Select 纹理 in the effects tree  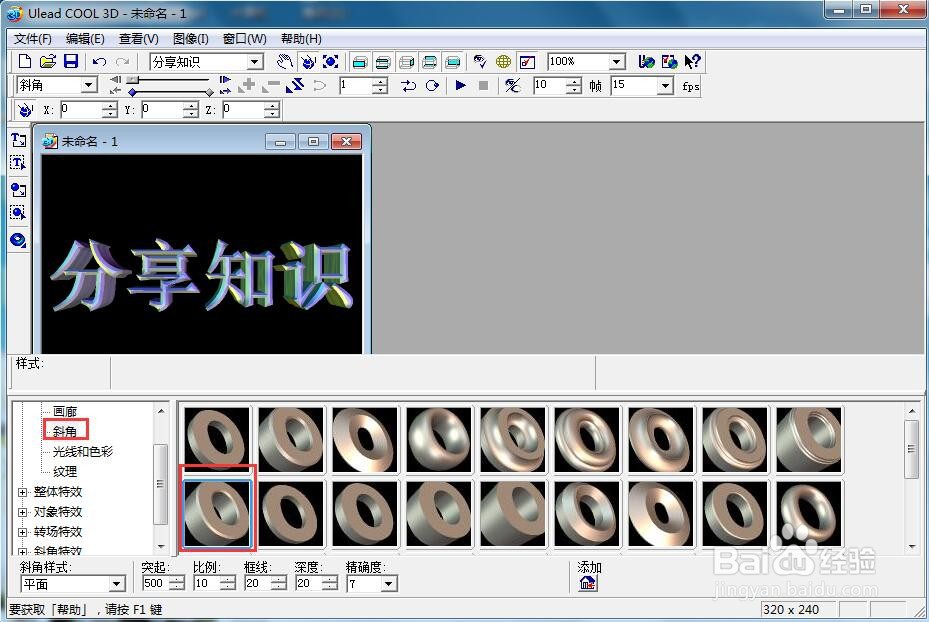[x=65, y=472]
